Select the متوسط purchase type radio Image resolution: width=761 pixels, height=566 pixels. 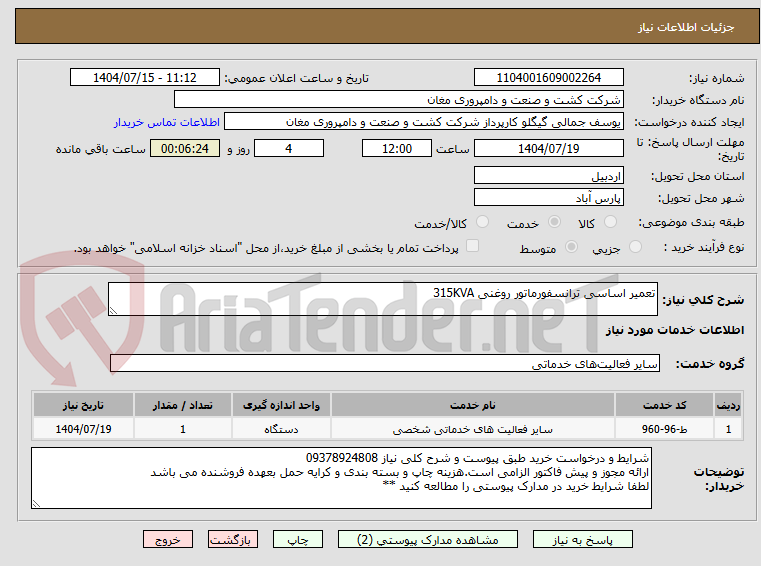572,247
